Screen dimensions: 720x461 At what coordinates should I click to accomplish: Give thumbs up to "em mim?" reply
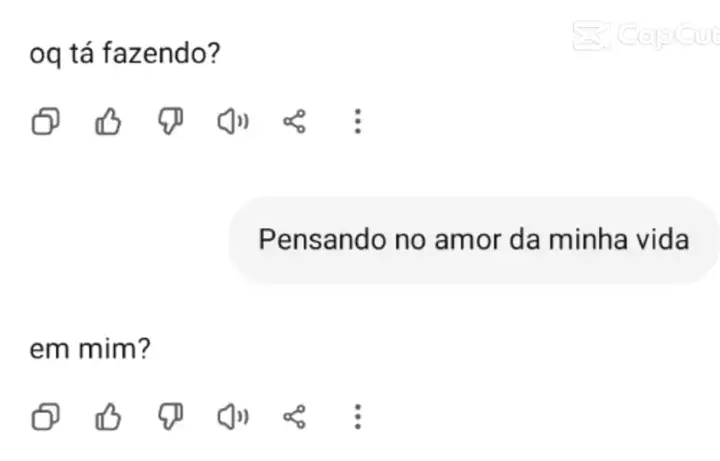coord(108,416)
